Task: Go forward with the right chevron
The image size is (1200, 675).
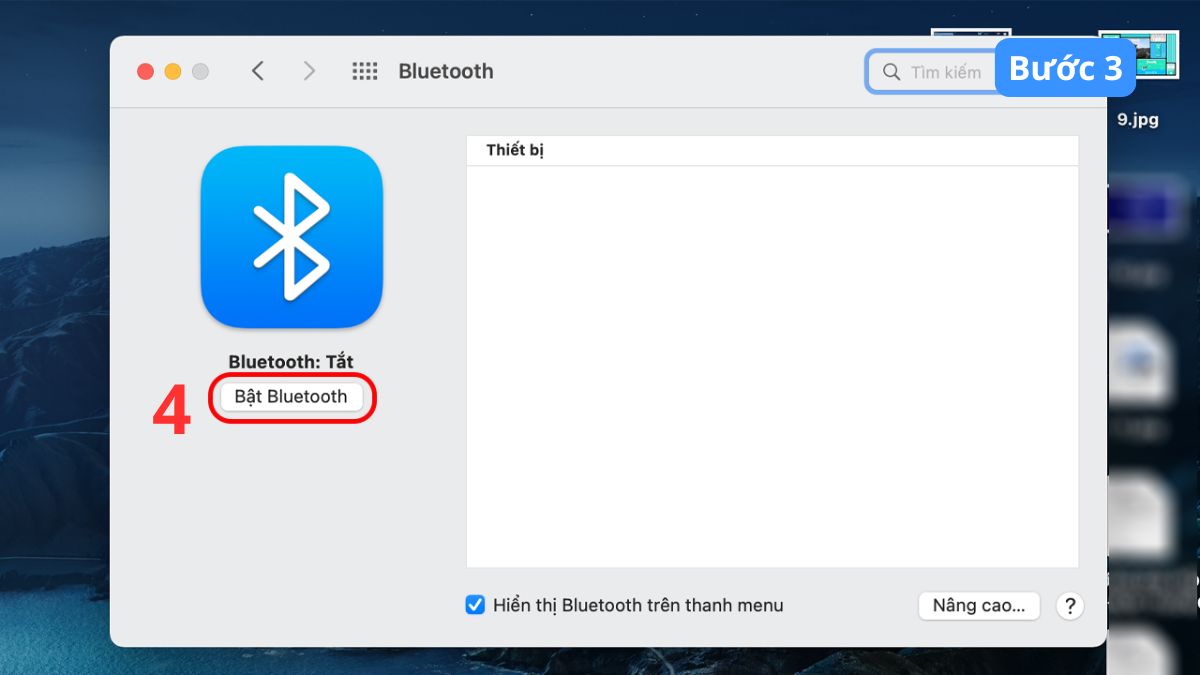Action: [x=309, y=71]
